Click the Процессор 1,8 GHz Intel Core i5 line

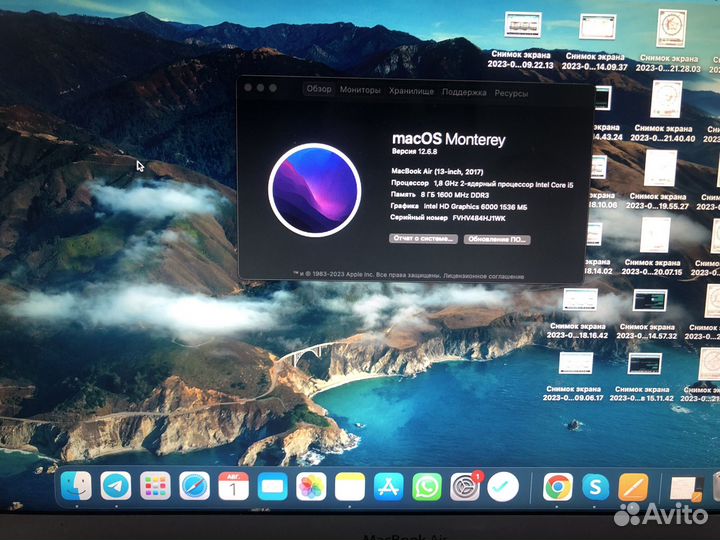482,184
